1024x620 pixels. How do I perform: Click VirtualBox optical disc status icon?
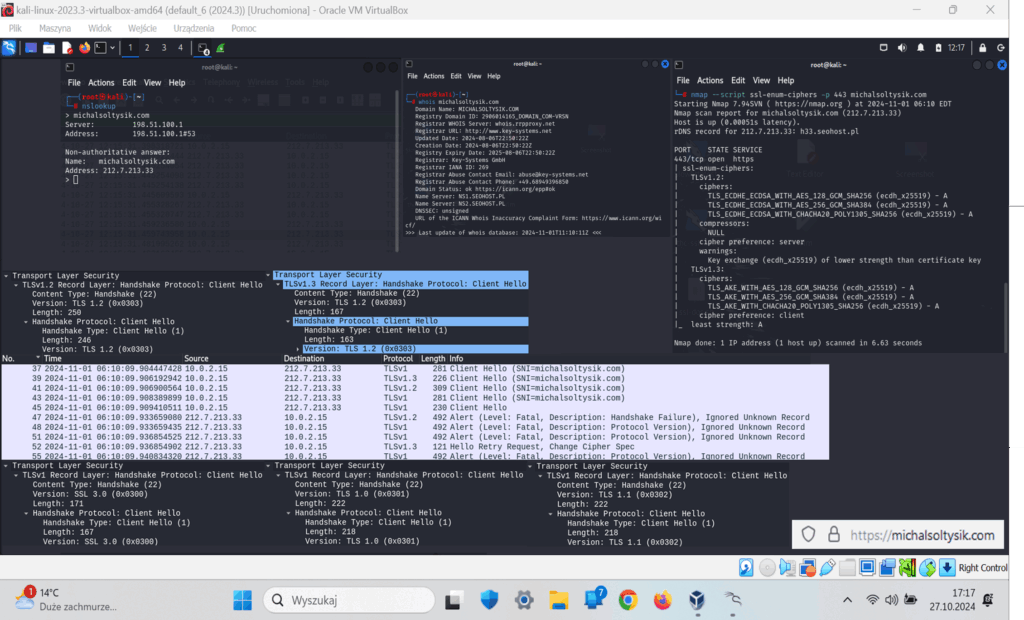click(x=767, y=568)
